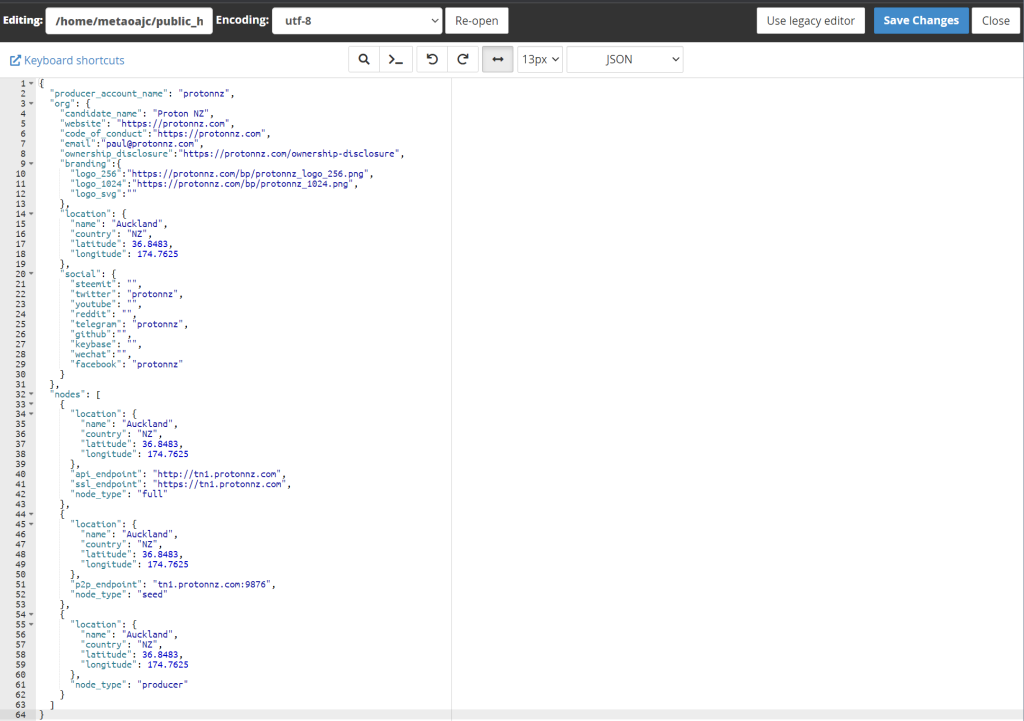Screen dimensions: 1024x721
Task: Collapse the "org" block at line 3
Action: coord(31,103)
